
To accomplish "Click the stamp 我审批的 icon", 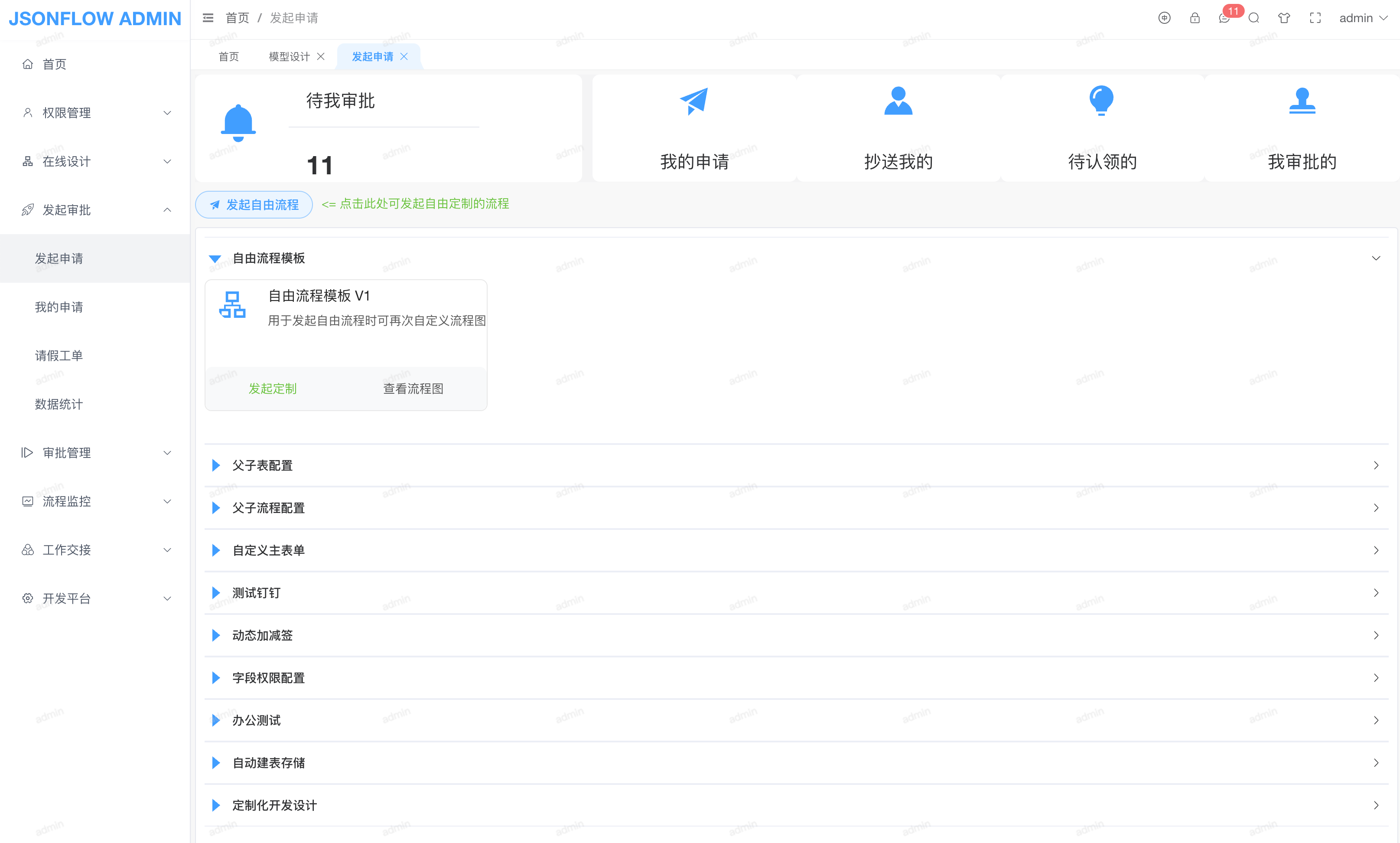I will (x=1302, y=101).
